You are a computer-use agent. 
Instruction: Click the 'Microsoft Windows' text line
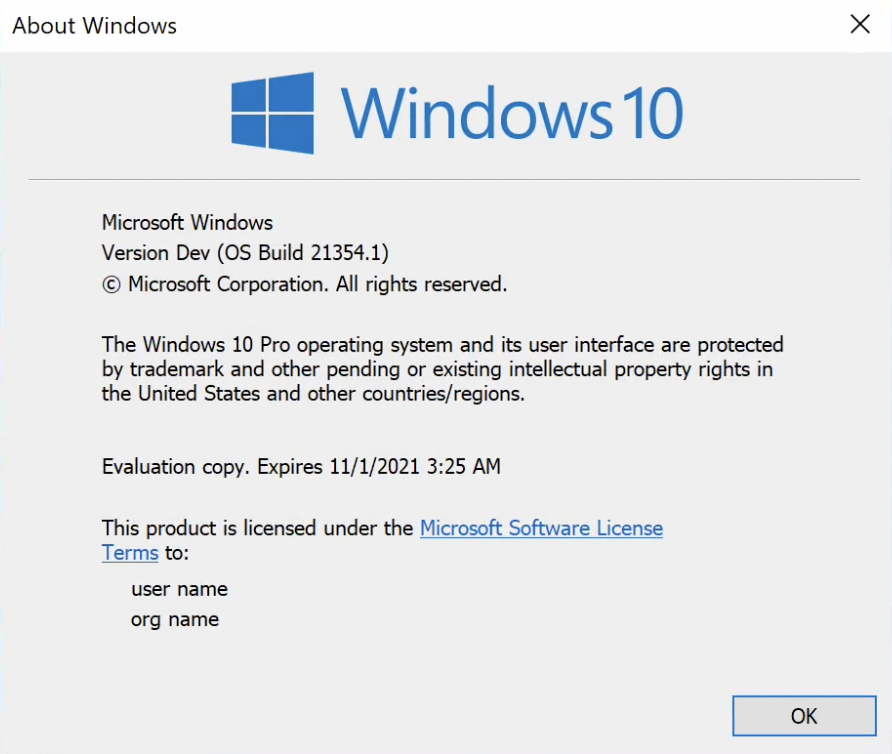pyautogui.click(x=187, y=223)
